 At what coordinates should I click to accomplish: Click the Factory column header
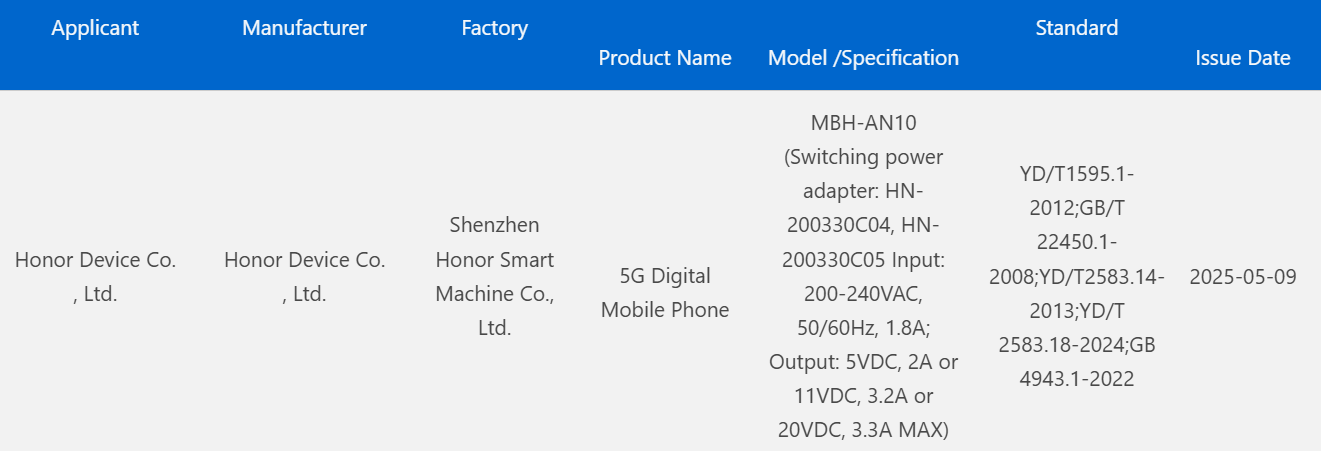pyautogui.click(x=494, y=28)
